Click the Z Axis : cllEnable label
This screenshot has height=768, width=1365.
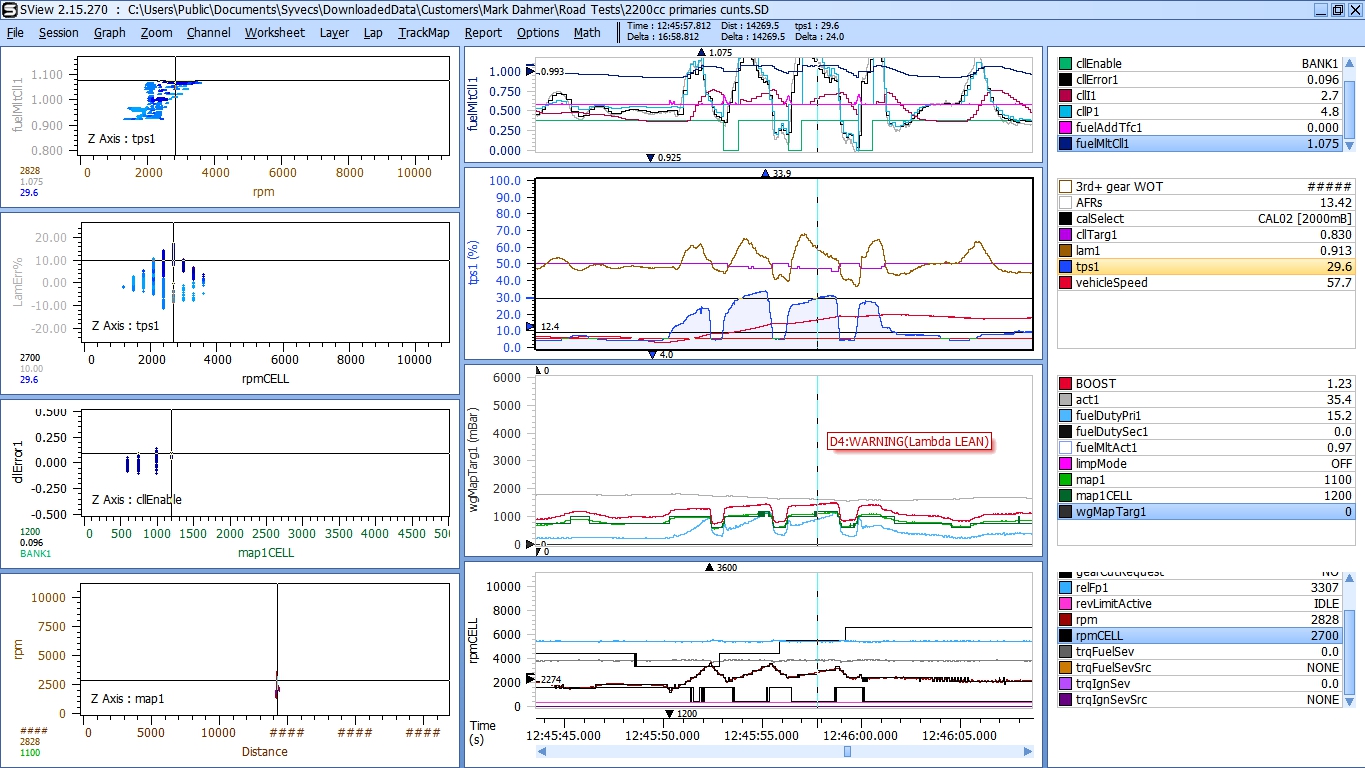[x=137, y=499]
